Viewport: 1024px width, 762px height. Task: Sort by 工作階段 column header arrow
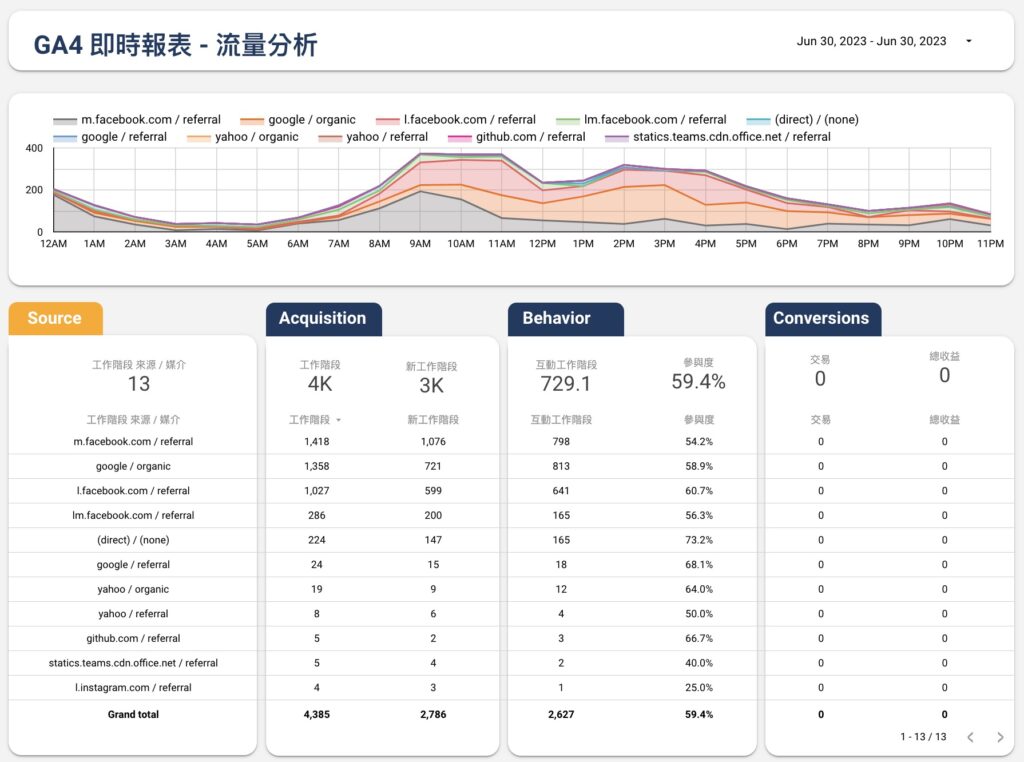(x=338, y=420)
